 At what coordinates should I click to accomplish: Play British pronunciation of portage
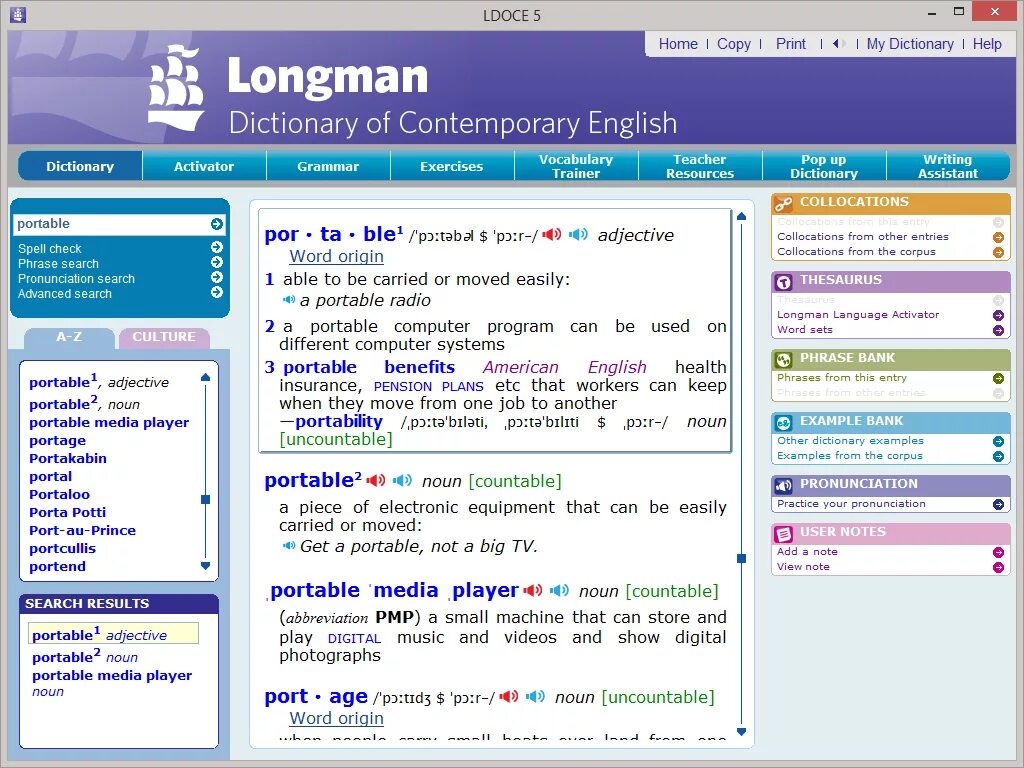tap(509, 696)
